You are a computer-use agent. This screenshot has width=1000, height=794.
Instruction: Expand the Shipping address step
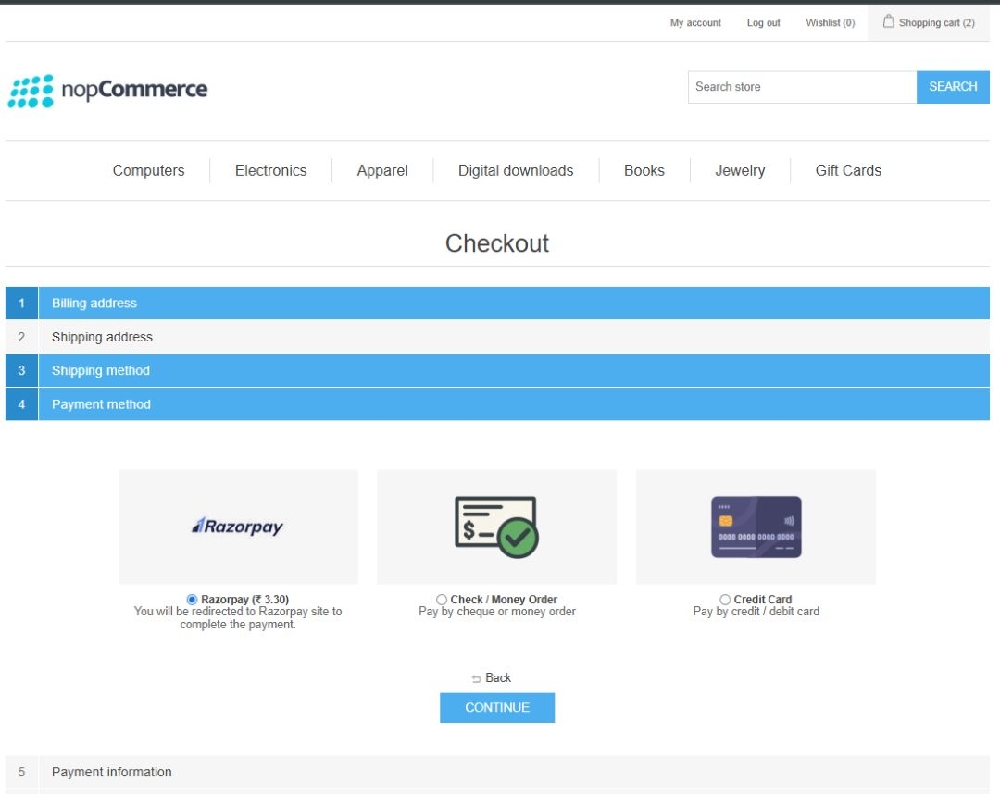coord(497,337)
